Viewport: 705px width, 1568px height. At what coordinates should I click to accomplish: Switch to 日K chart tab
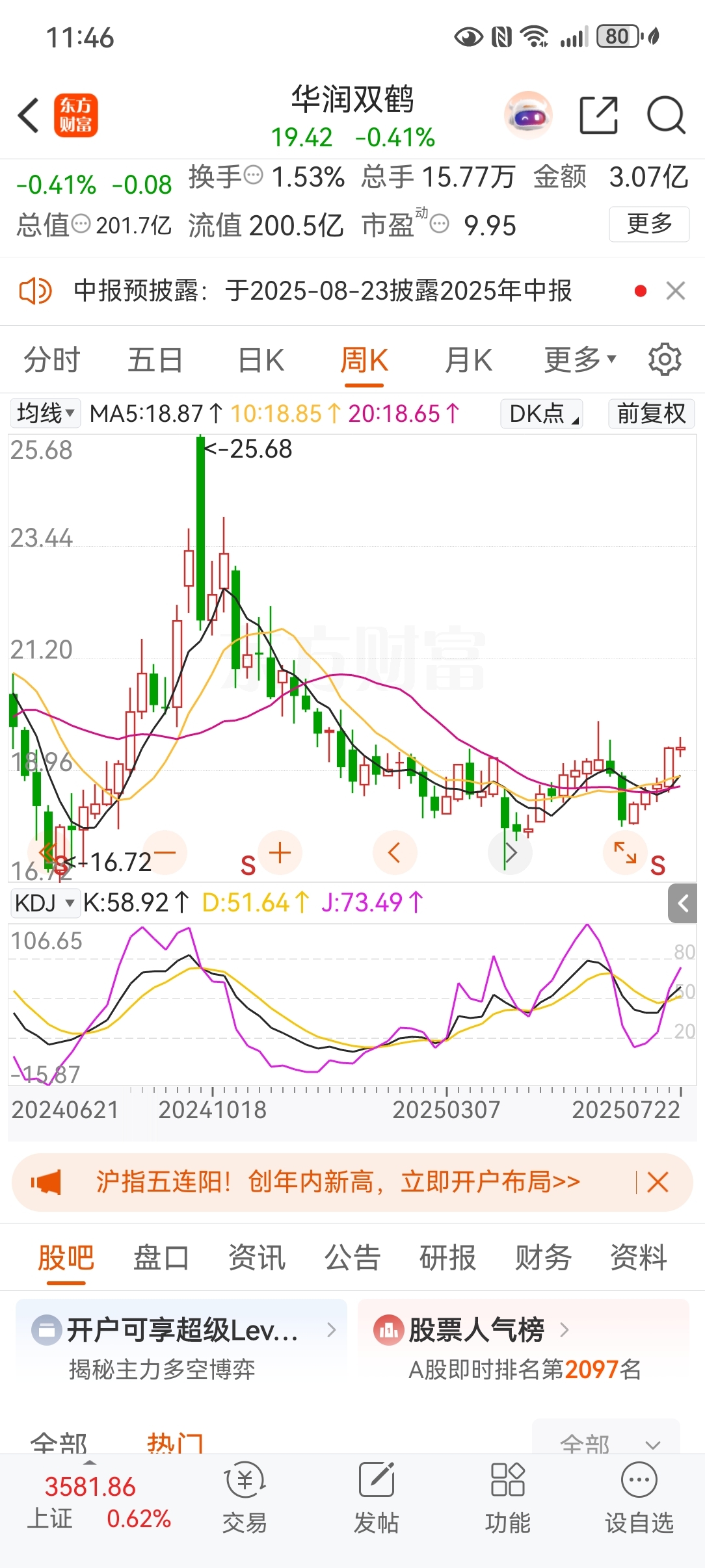pos(261,359)
